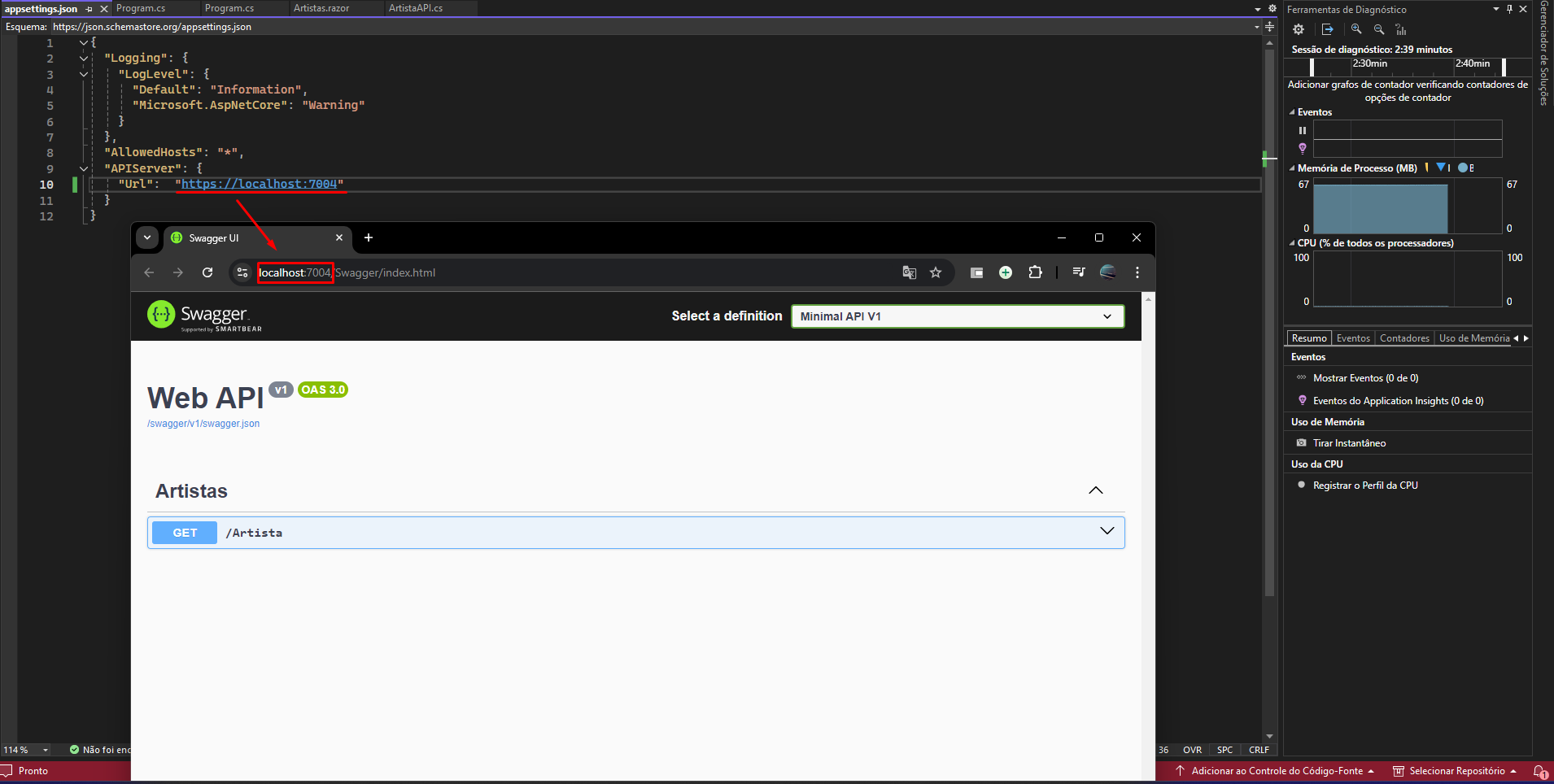Click the Google Translate page icon
Viewport: 1554px width, 784px height.
pyautogui.click(x=910, y=272)
